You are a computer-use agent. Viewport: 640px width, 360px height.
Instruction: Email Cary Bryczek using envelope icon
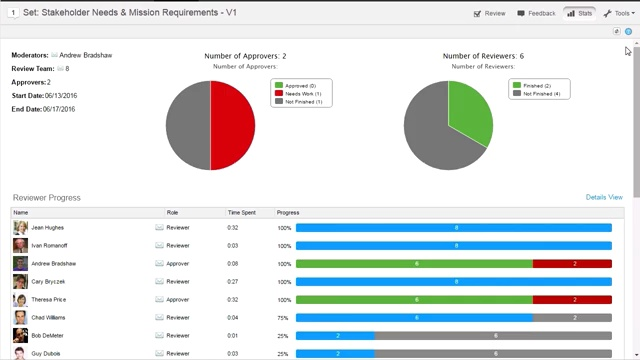click(159, 281)
